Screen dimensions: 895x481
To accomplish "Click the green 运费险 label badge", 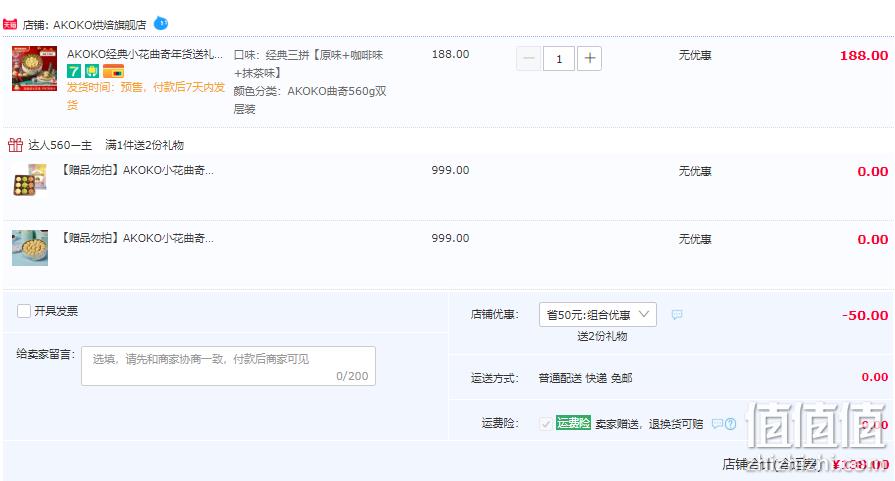I will (573, 423).
